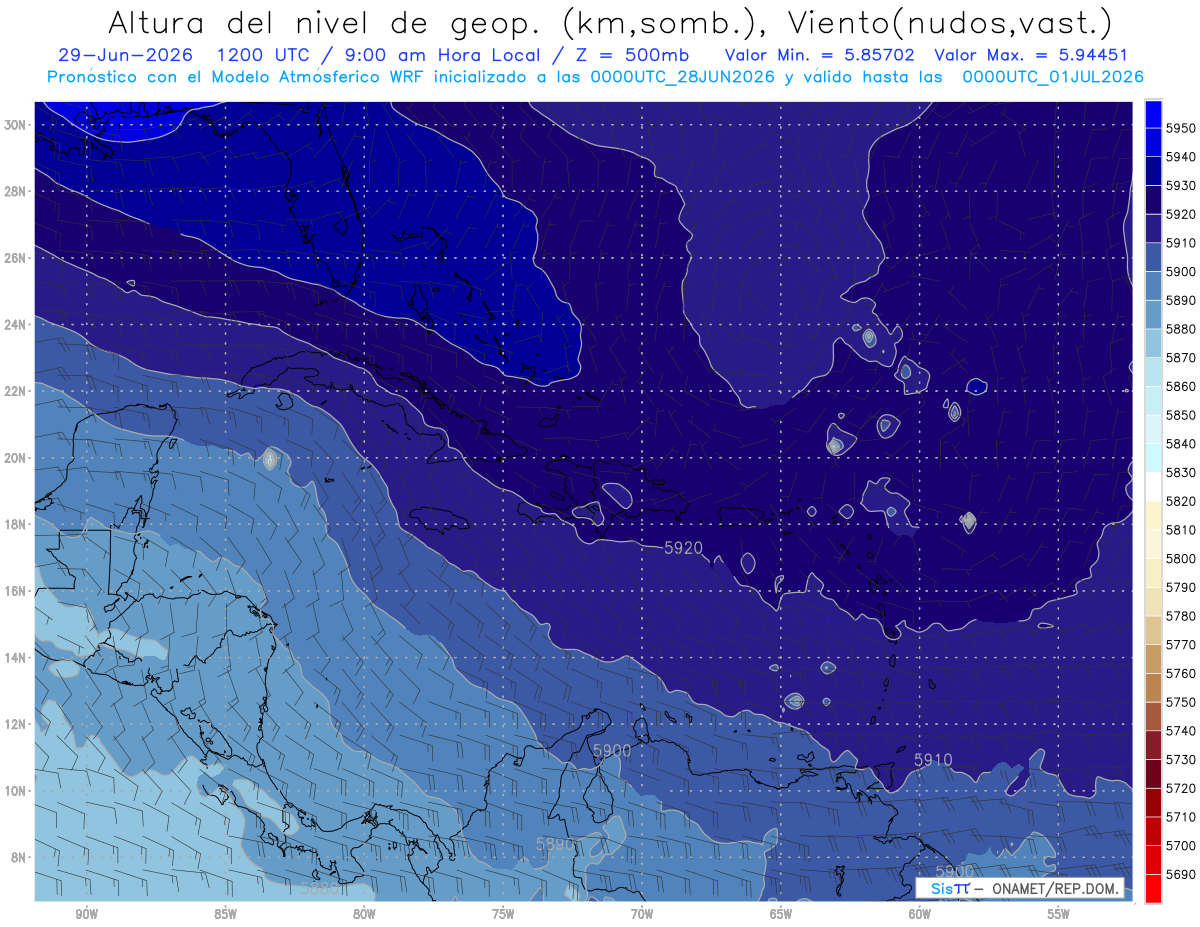Click the '5830' color bar label
The image size is (1200, 927).
(1180, 472)
